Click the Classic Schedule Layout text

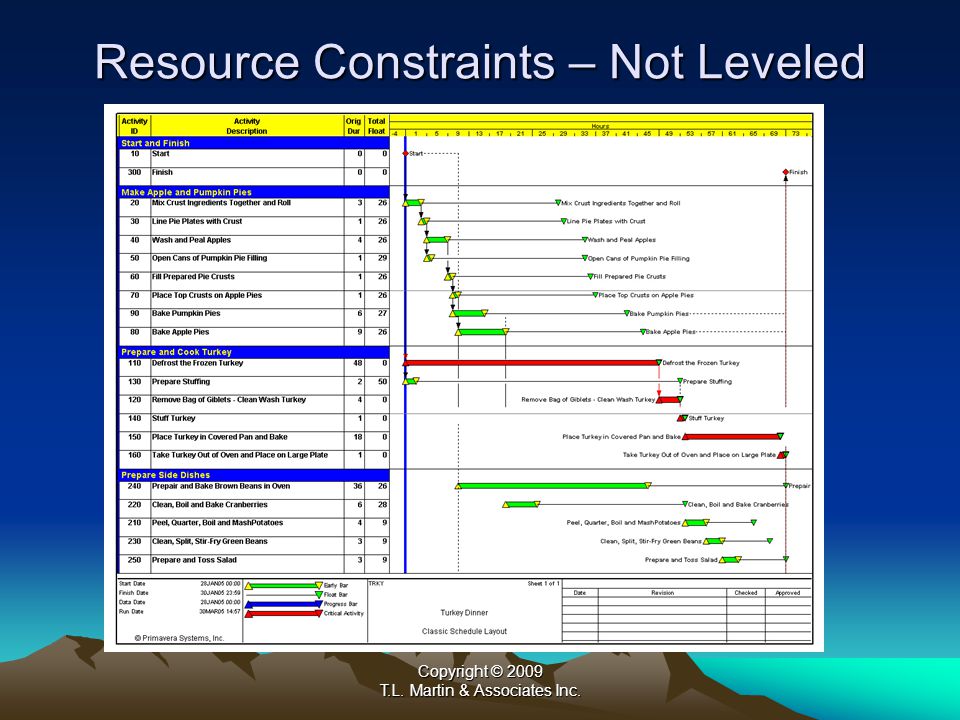(x=464, y=631)
